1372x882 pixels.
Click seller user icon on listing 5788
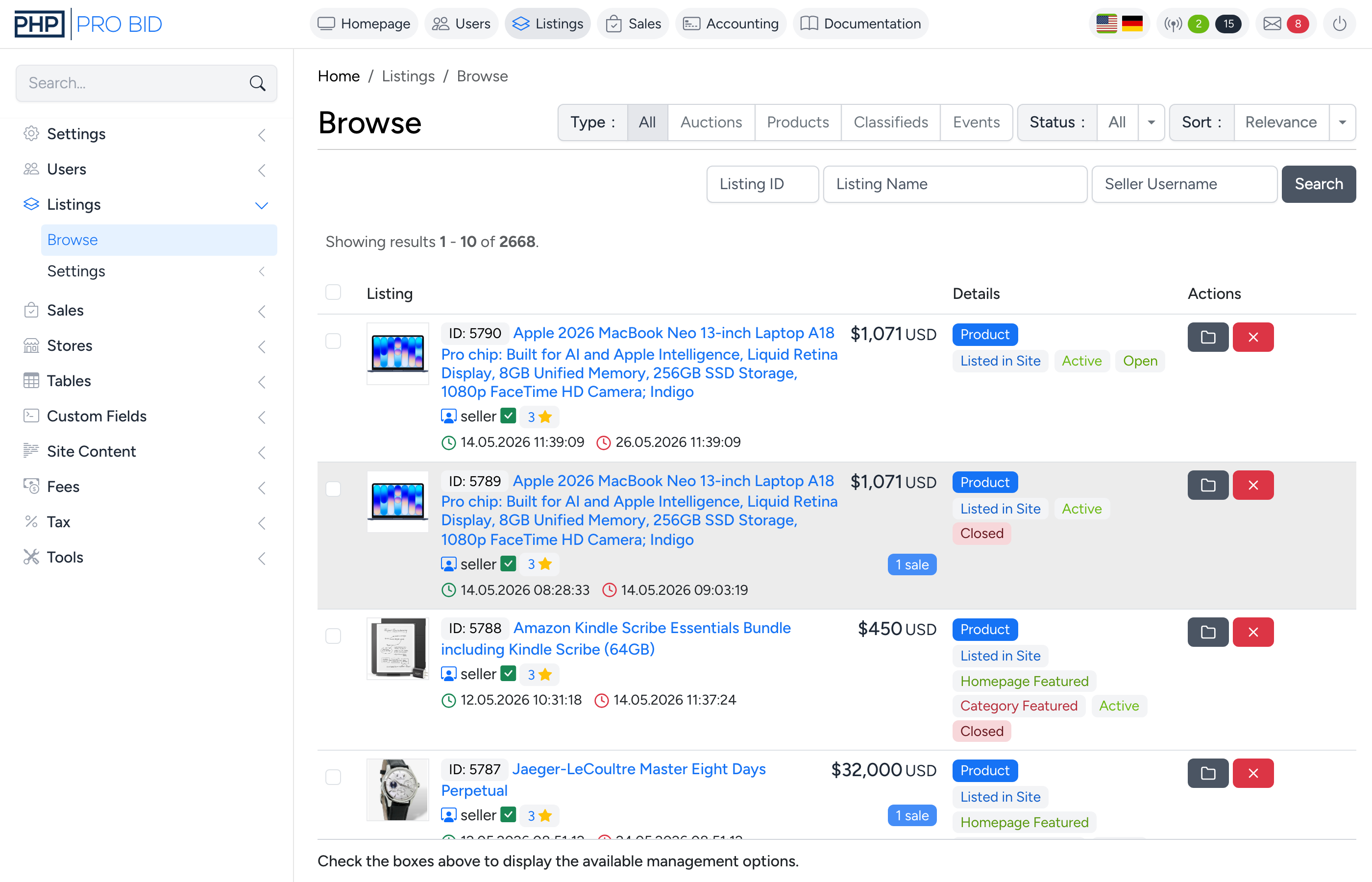[448, 674]
